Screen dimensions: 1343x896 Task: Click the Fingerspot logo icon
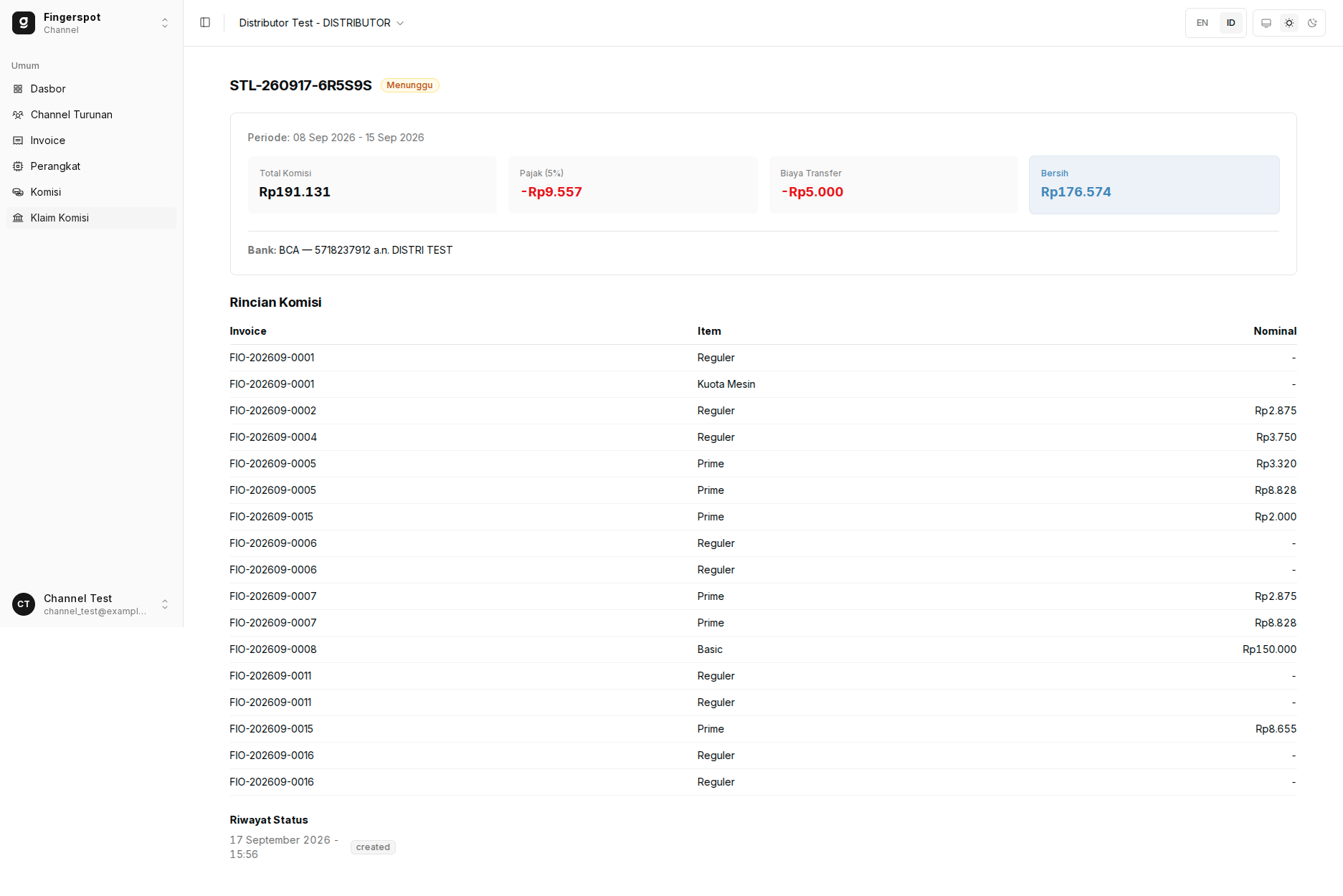click(x=24, y=23)
